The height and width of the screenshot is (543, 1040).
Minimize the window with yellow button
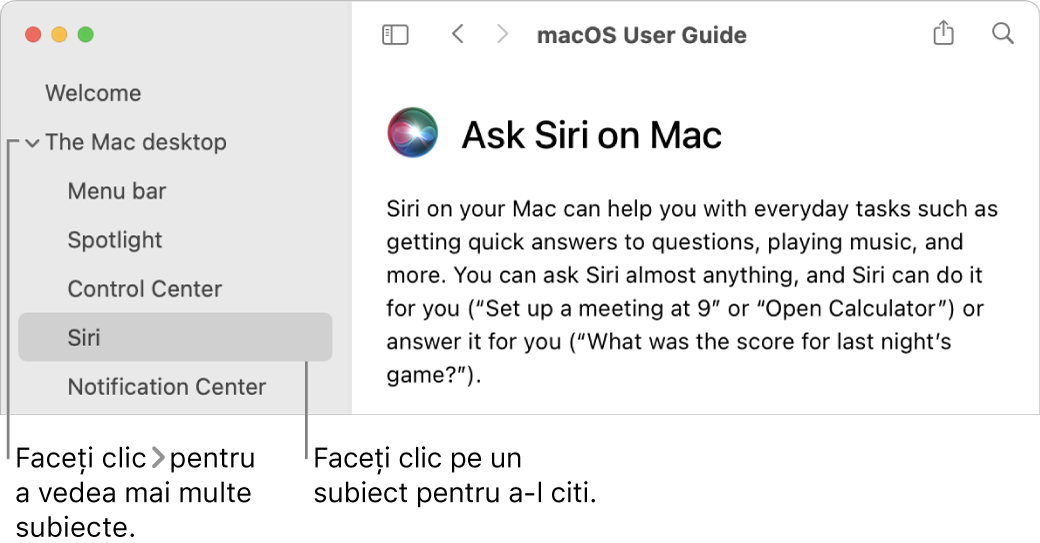click(59, 35)
